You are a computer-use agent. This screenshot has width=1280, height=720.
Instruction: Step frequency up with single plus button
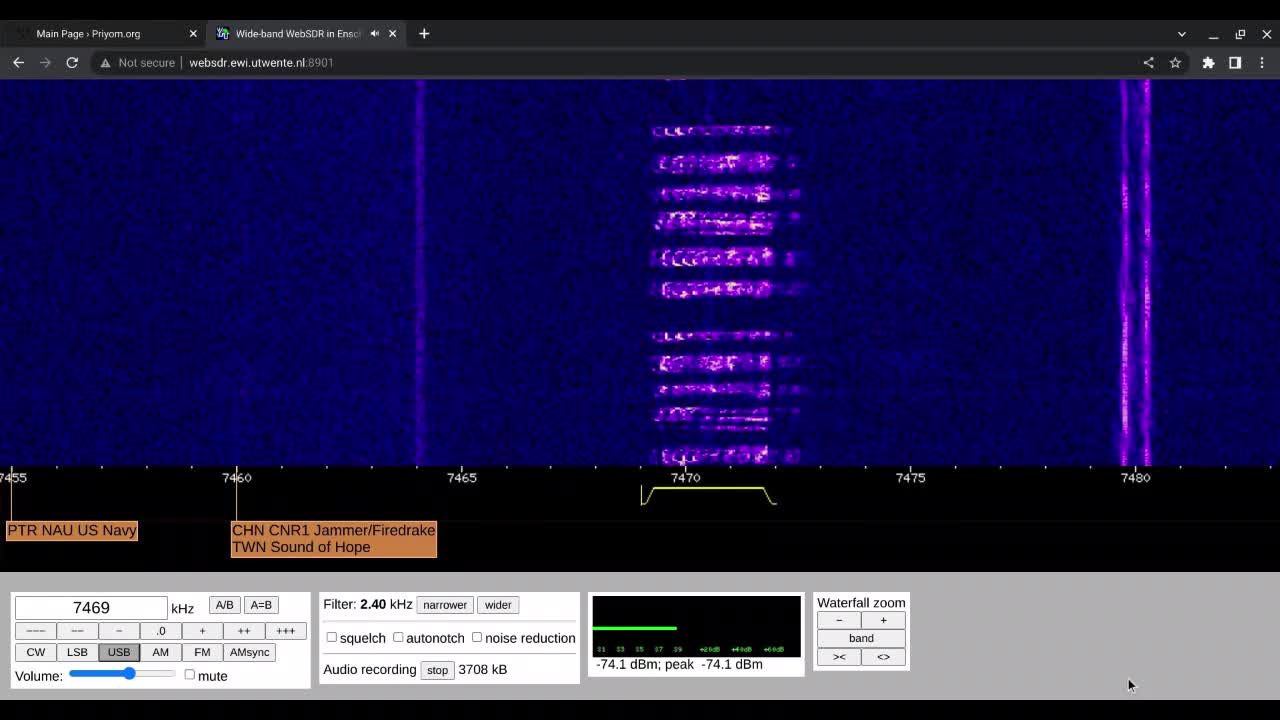202,631
